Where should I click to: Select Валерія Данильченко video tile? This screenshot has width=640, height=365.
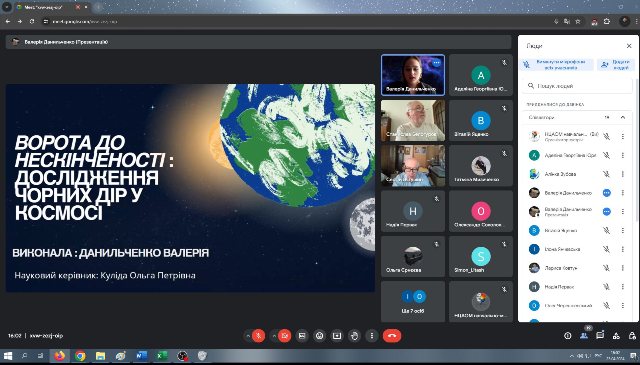[x=413, y=75]
